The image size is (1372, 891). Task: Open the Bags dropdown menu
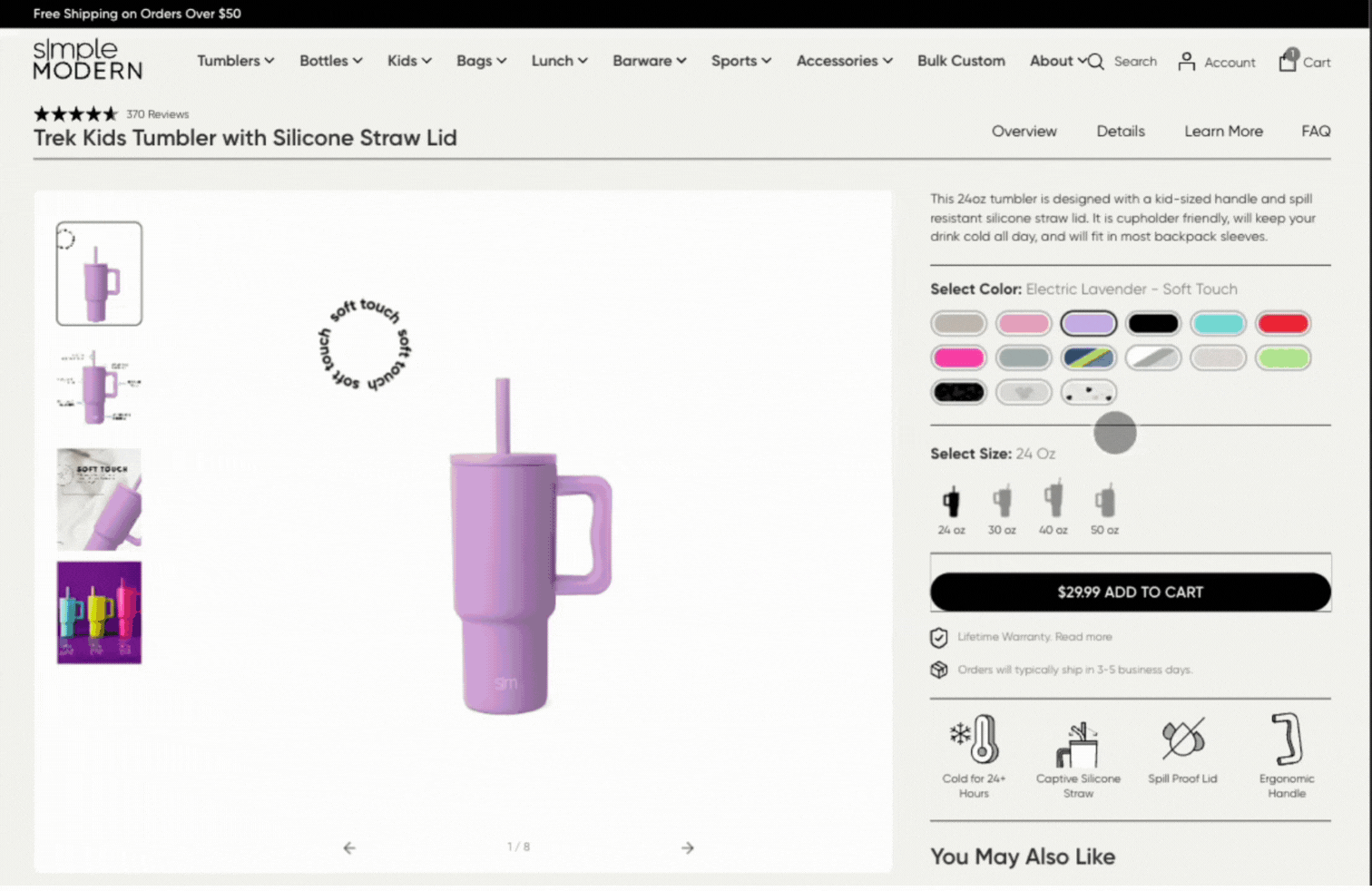click(x=482, y=61)
